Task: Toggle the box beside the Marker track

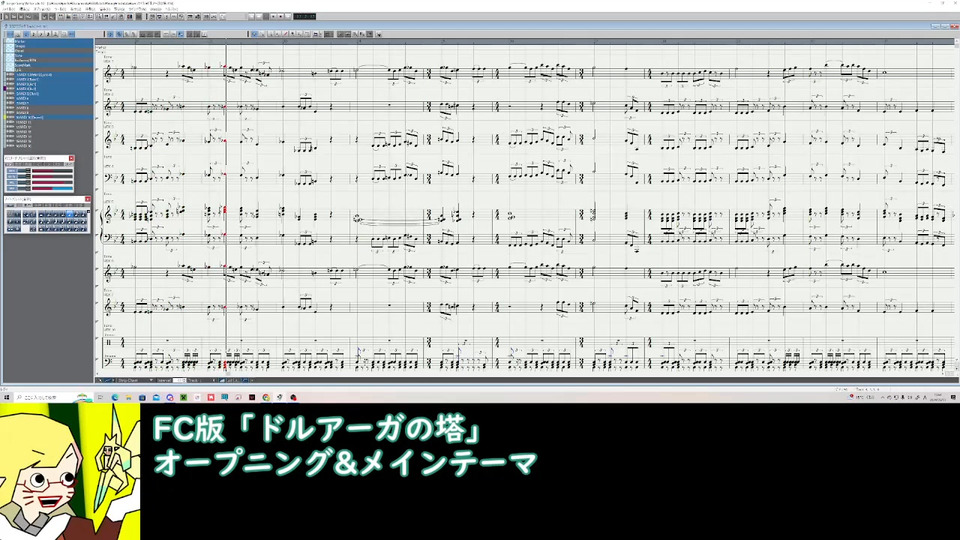Action: click(10, 42)
